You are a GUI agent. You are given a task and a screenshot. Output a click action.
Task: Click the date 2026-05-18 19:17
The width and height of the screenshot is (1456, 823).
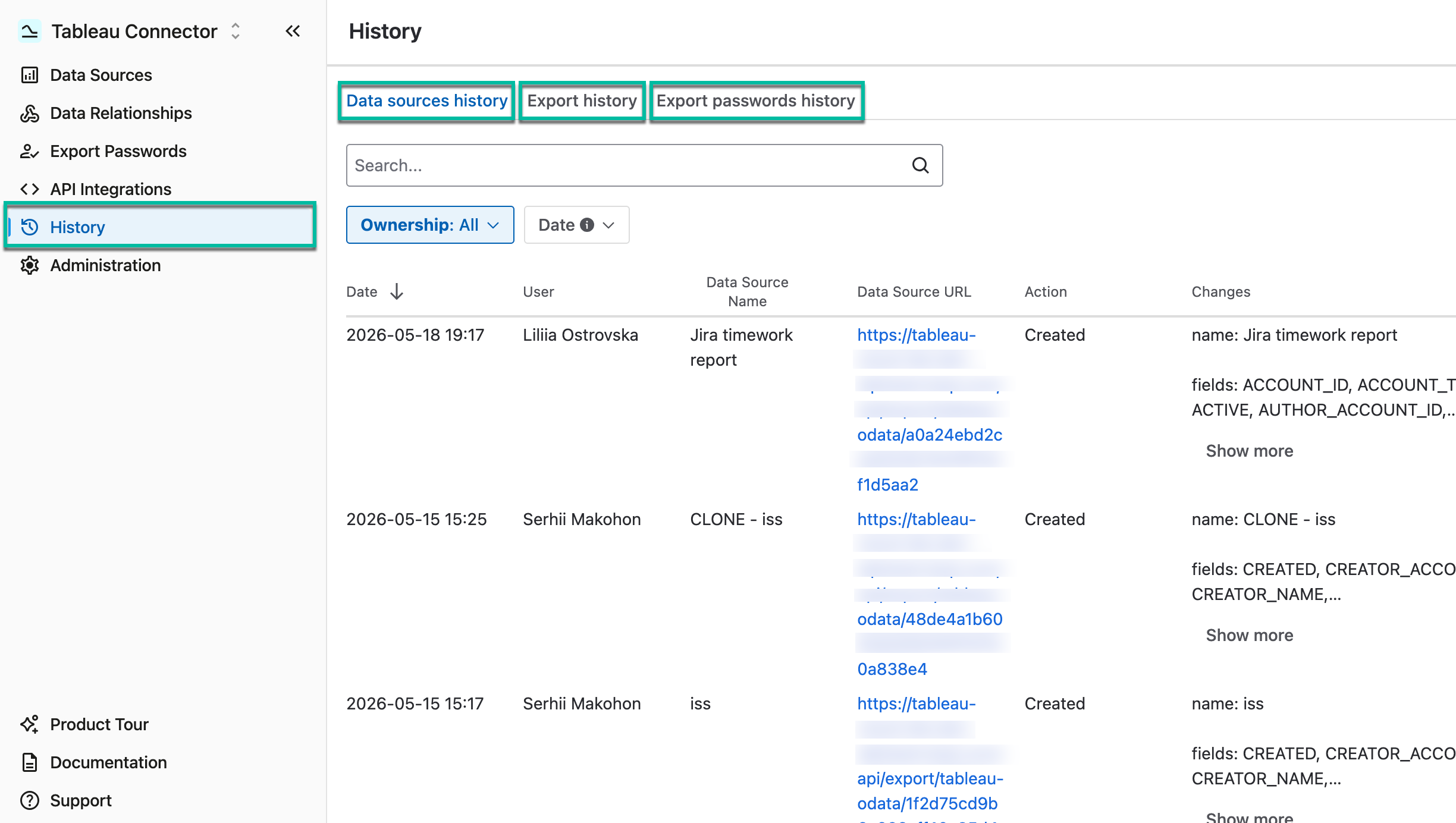415,335
